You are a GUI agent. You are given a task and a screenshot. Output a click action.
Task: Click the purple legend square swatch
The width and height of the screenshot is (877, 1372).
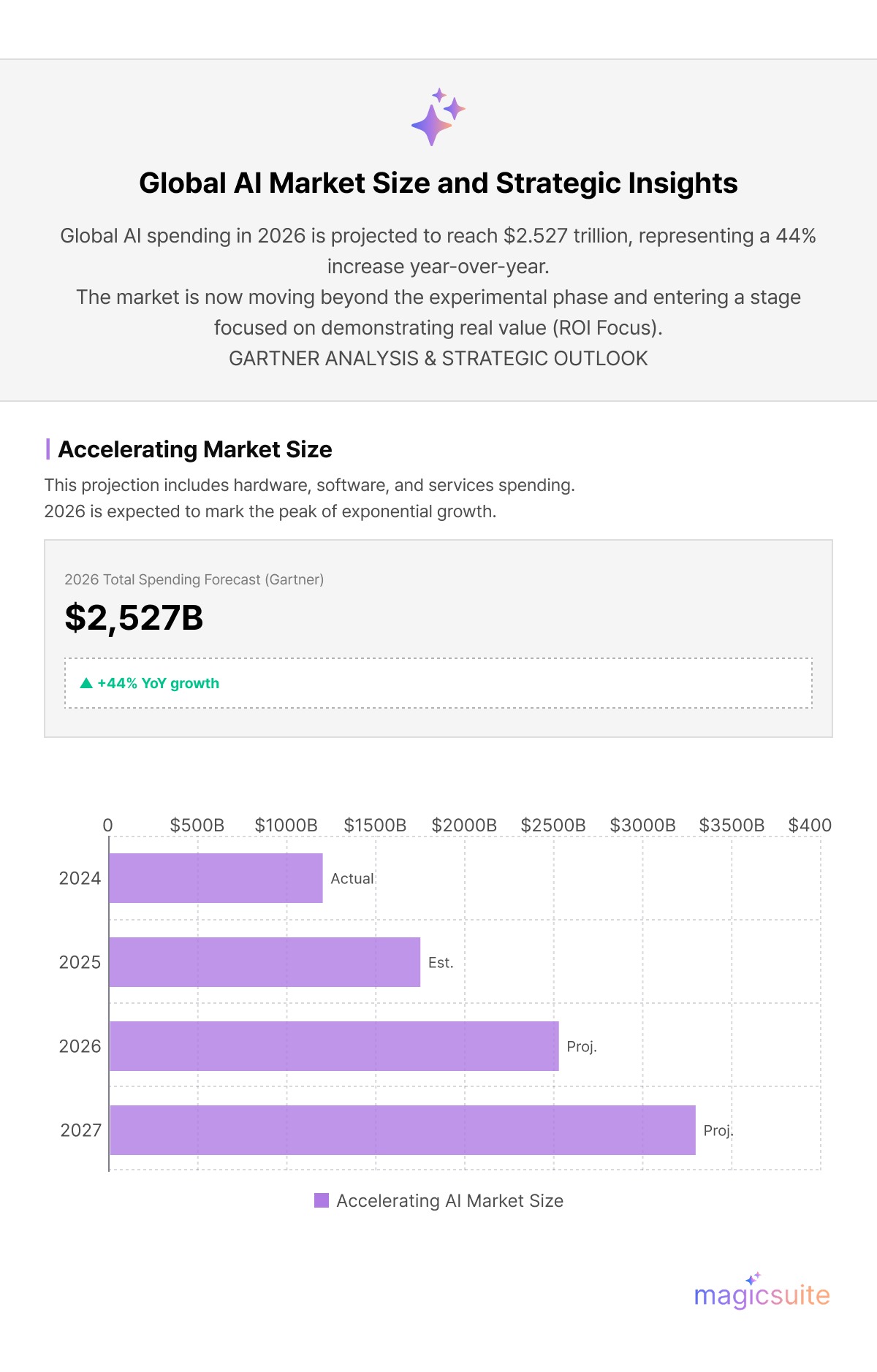pos(322,1200)
